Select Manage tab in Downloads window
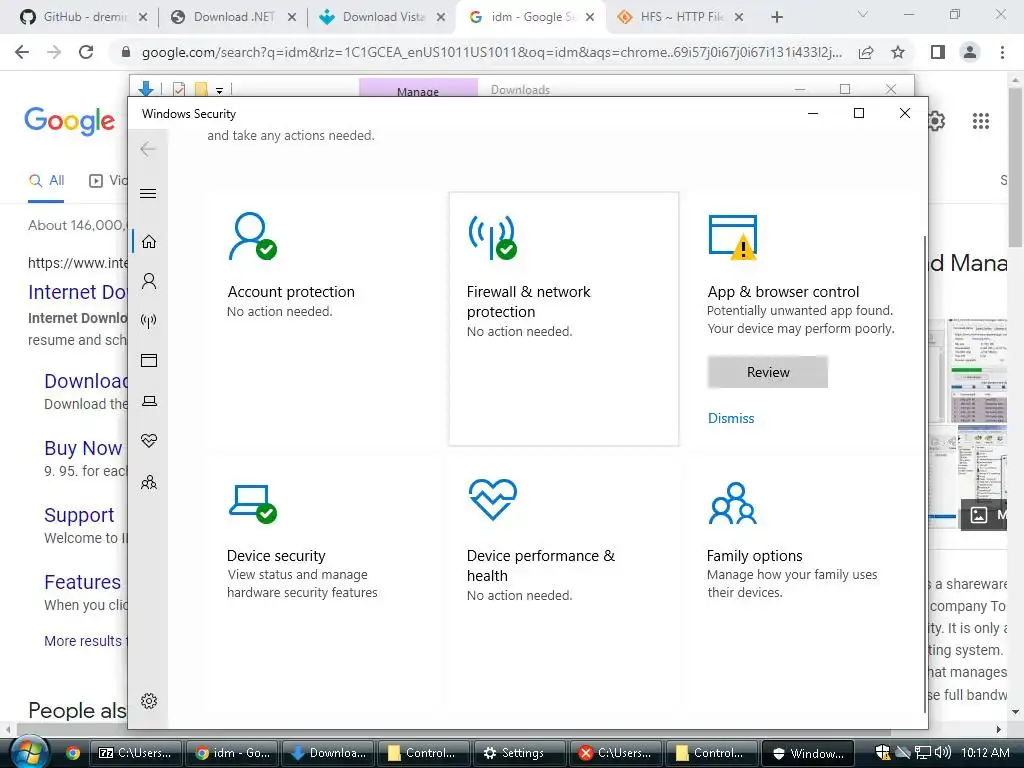This screenshot has width=1024, height=768. 418,88
